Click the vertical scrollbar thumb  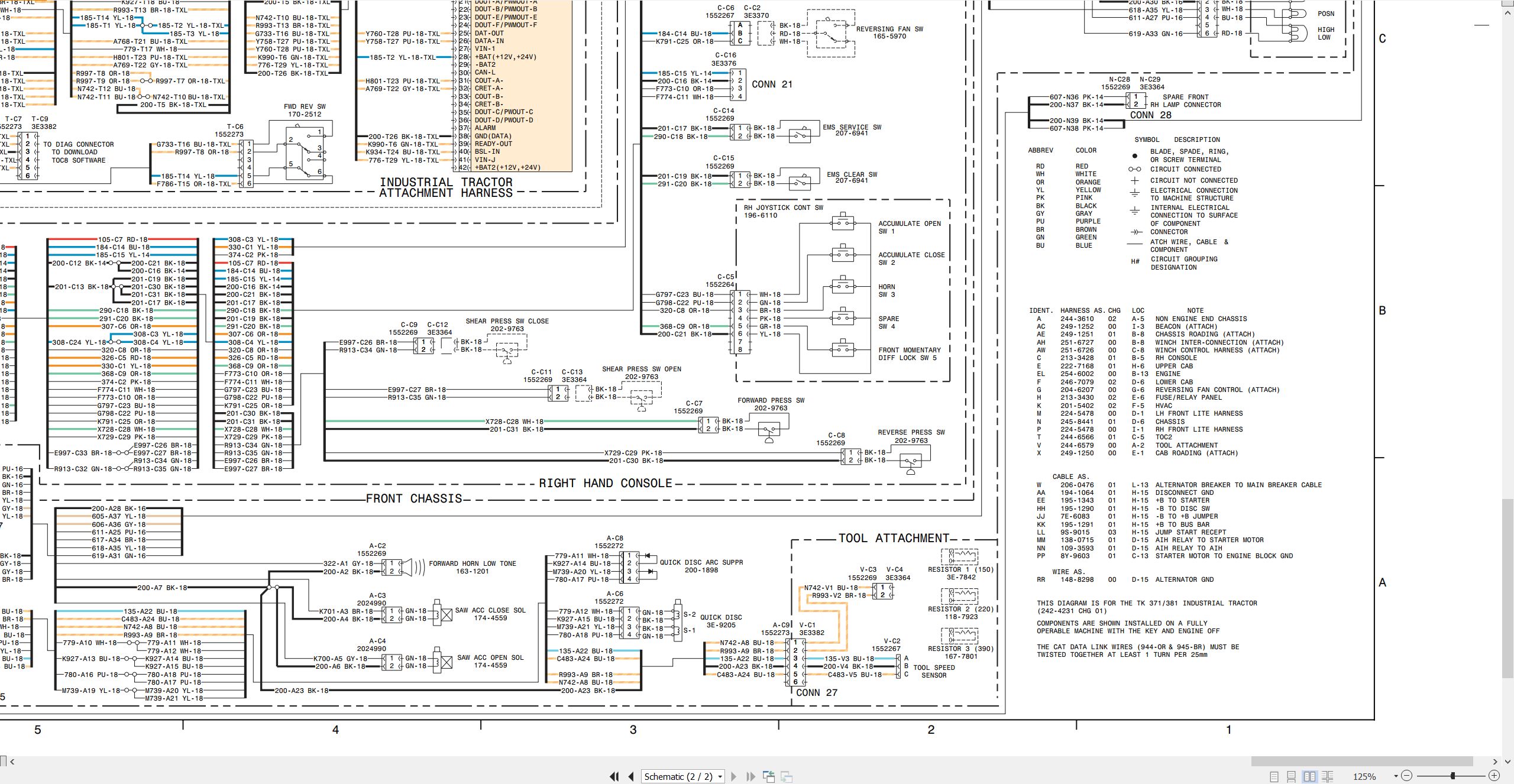[1508, 589]
